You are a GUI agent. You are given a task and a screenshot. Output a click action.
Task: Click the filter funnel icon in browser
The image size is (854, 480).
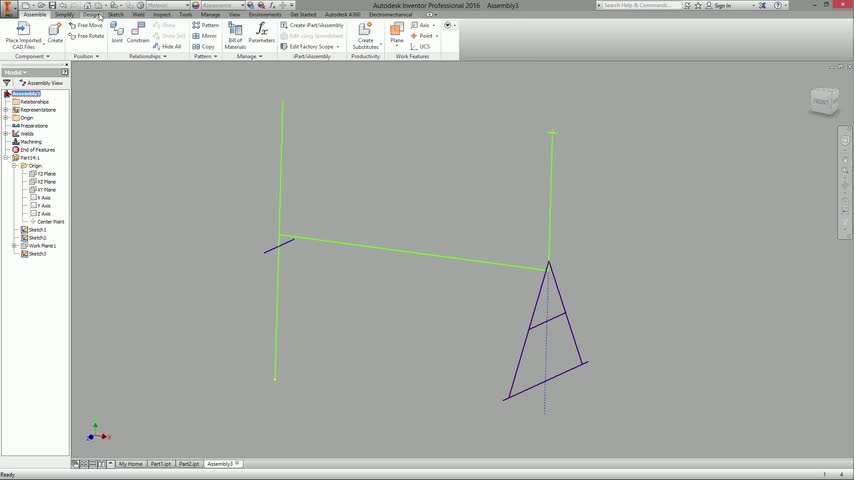[x=7, y=83]
